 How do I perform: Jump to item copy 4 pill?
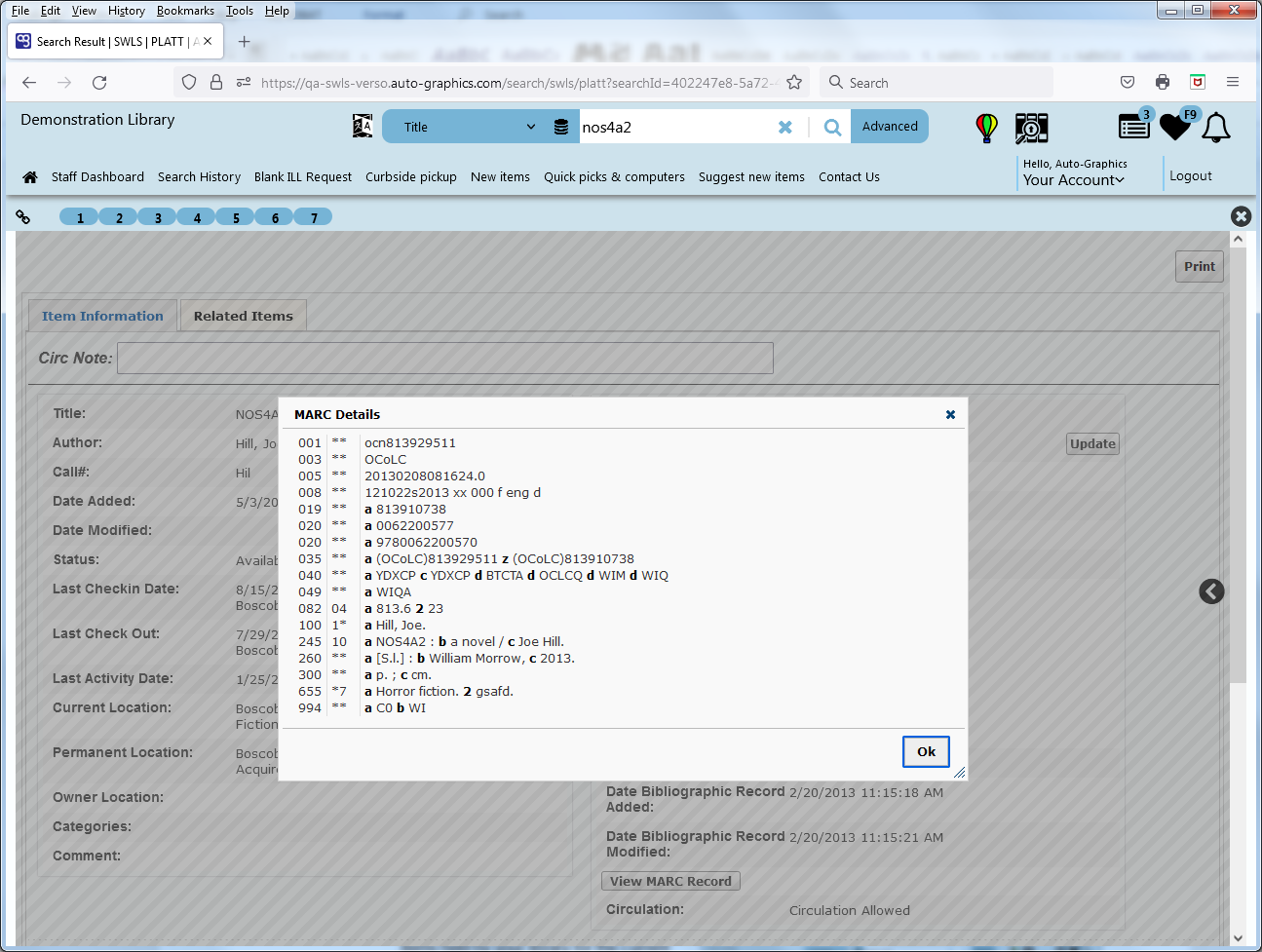point(197,217)
